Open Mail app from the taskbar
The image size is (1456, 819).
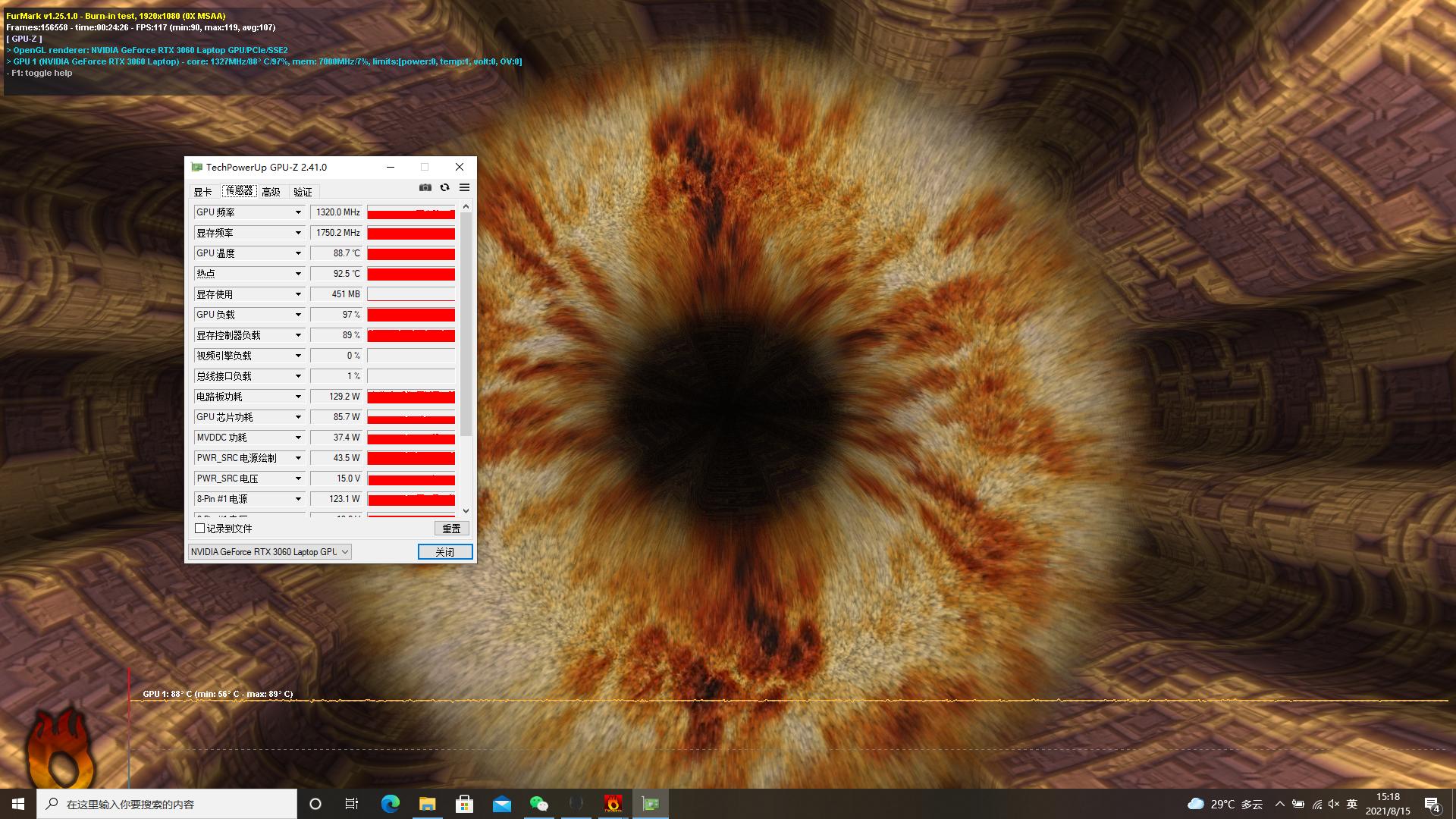tap(501, 804)
